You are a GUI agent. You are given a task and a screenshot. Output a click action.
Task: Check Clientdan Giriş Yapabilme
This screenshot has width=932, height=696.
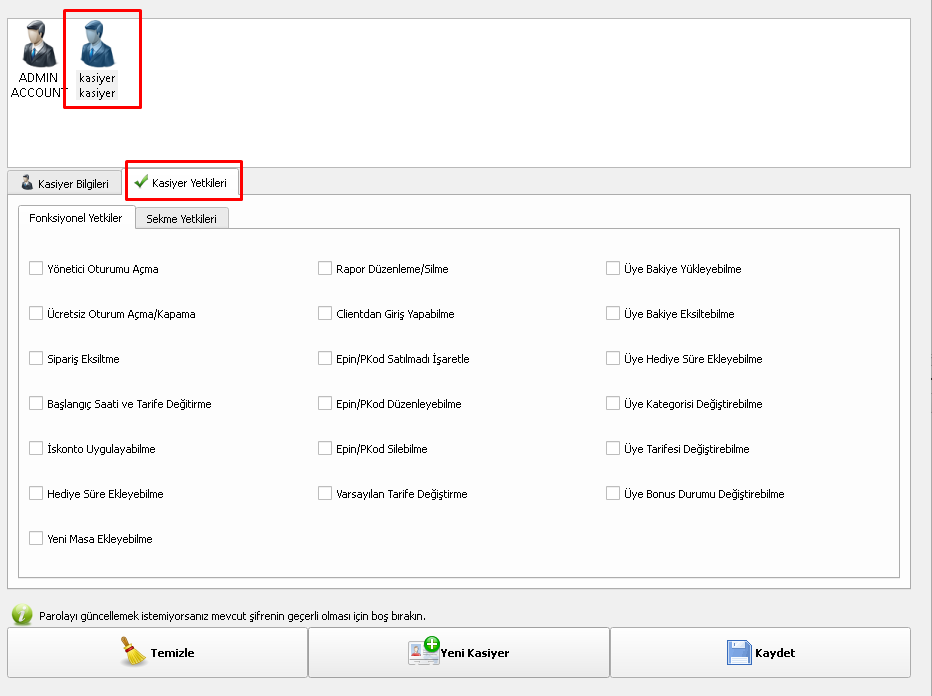pyautogui.click(x=325, y=313)
